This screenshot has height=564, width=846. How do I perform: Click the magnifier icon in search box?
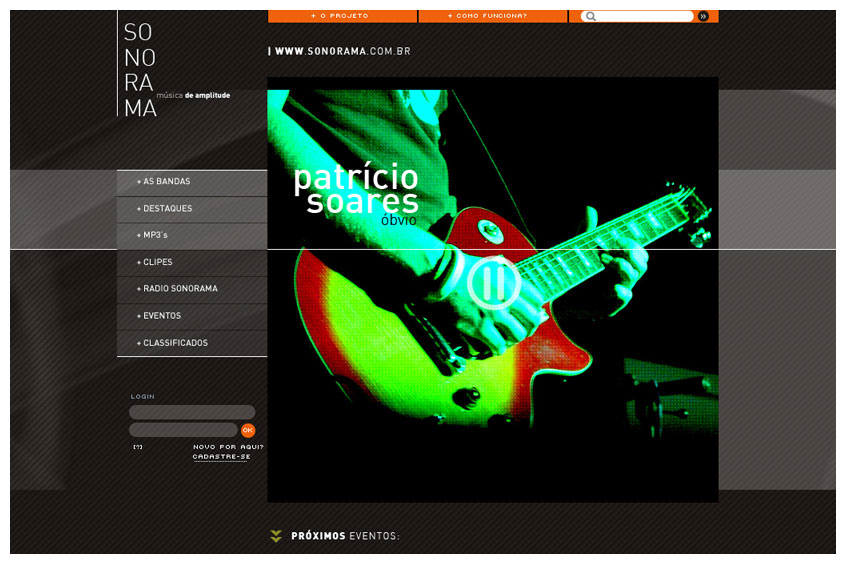pos(591,16)
